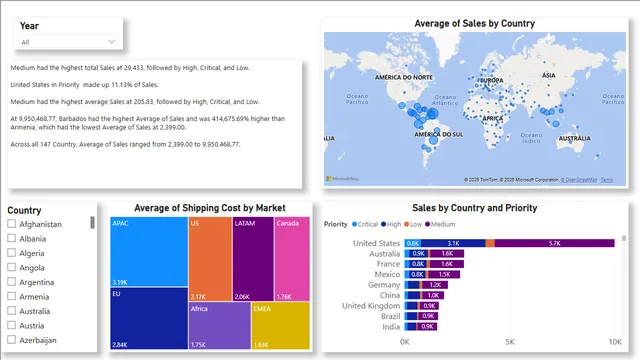Click the Sales by Country and Priority title

(474, 208)
